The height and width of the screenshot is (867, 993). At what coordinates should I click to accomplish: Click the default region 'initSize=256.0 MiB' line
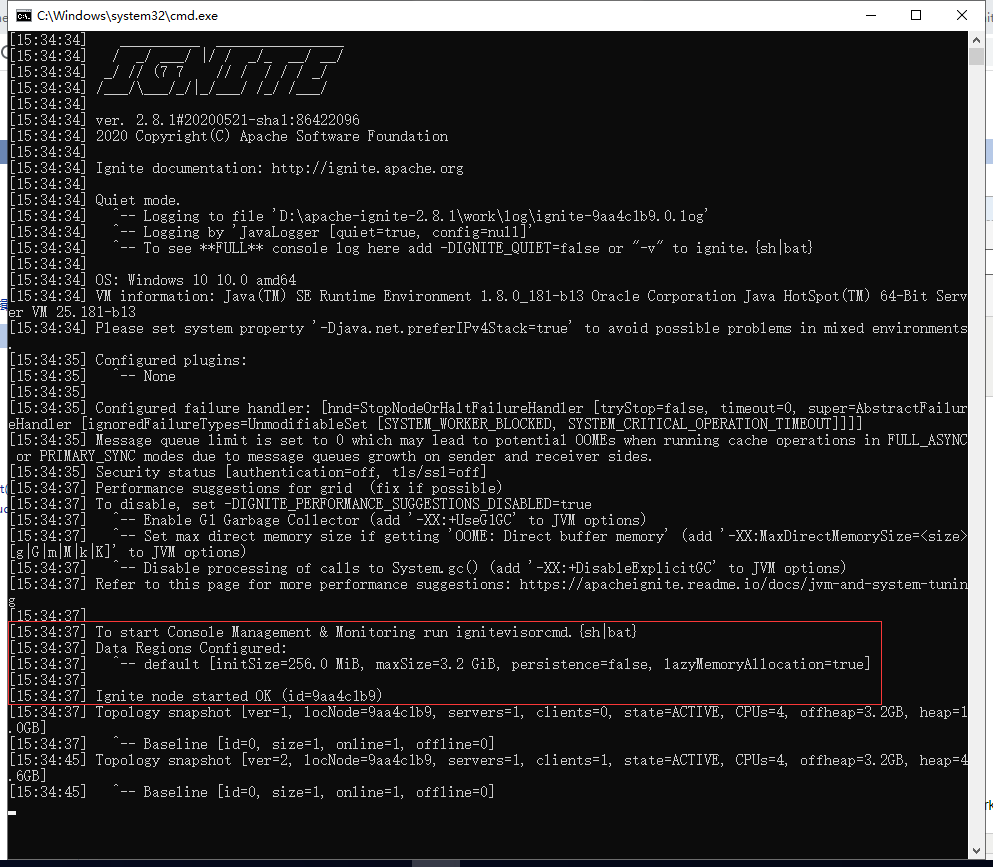(491, 664)
